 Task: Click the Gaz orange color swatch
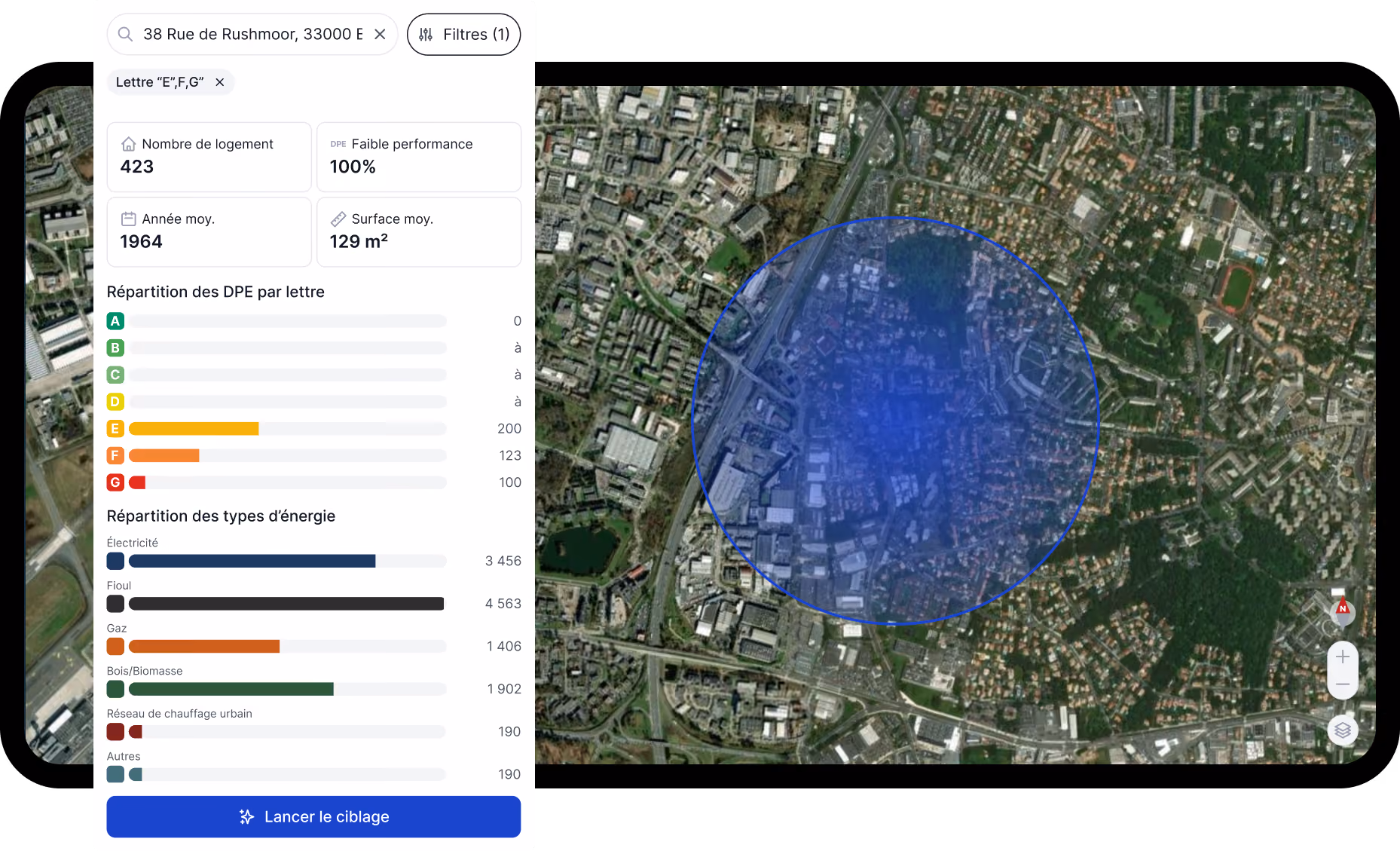coord(115,646)
